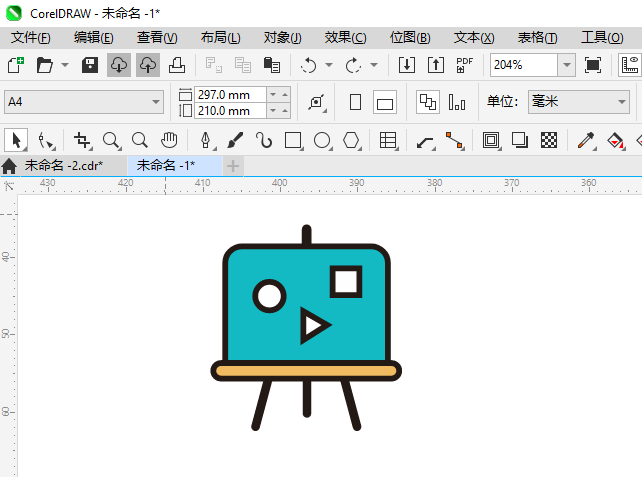
Task: Click the cloud download icon
Action: [119, 65]
